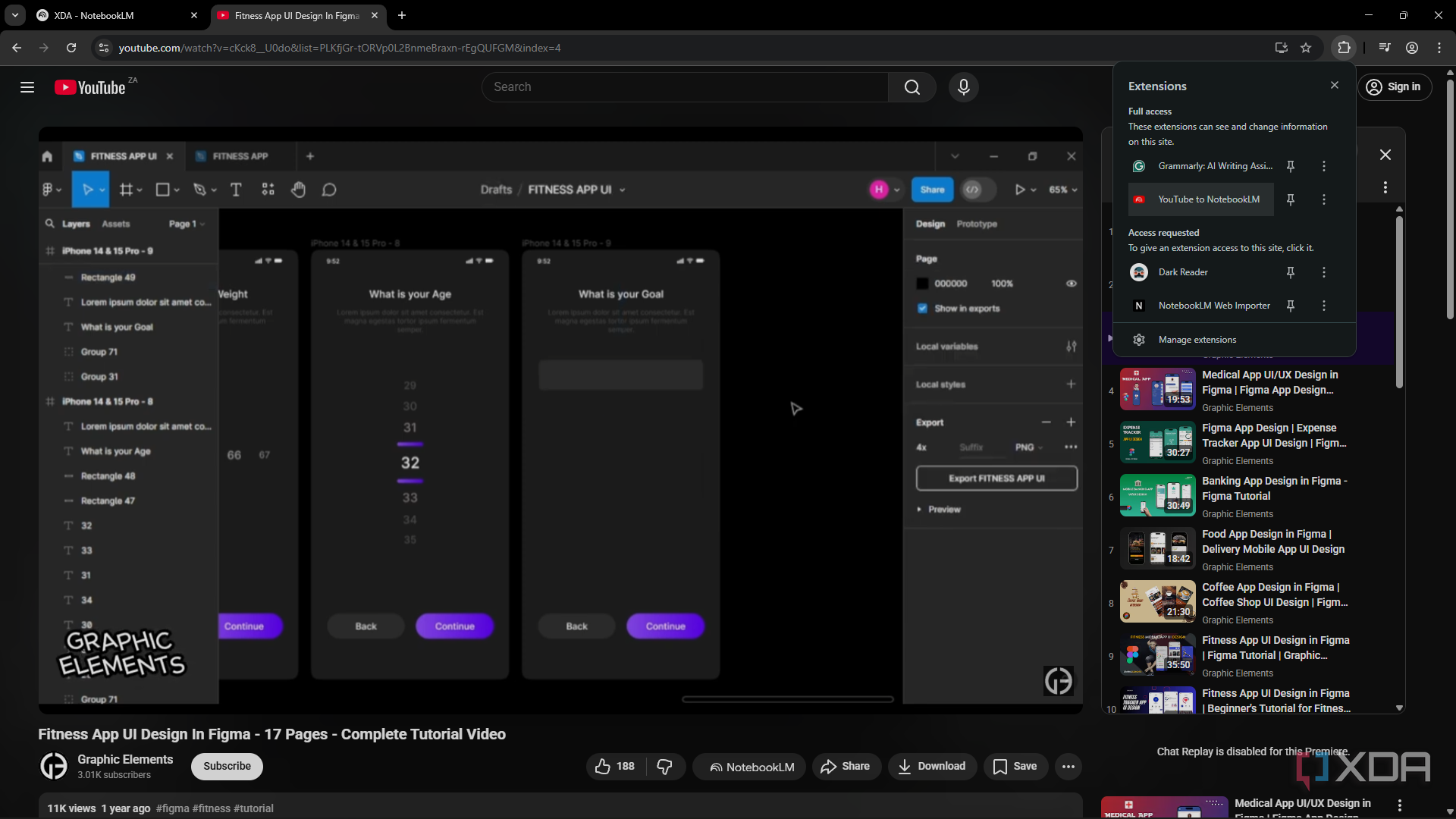Viewport: 1456px width, 819px height.
Task: Open the Graphic Elements channel avatar
Action: (54, 766)
